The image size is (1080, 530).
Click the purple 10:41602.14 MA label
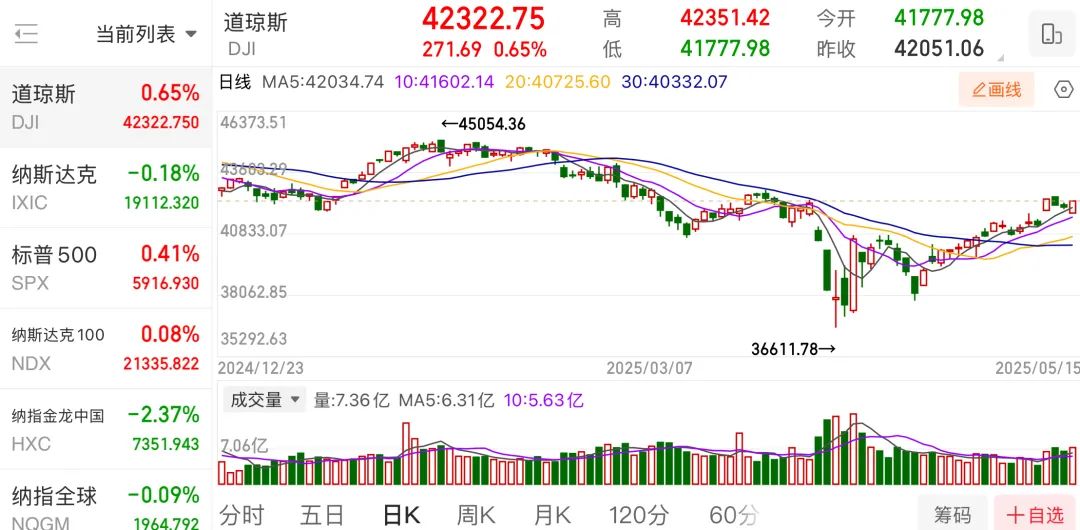pos(444,82)
